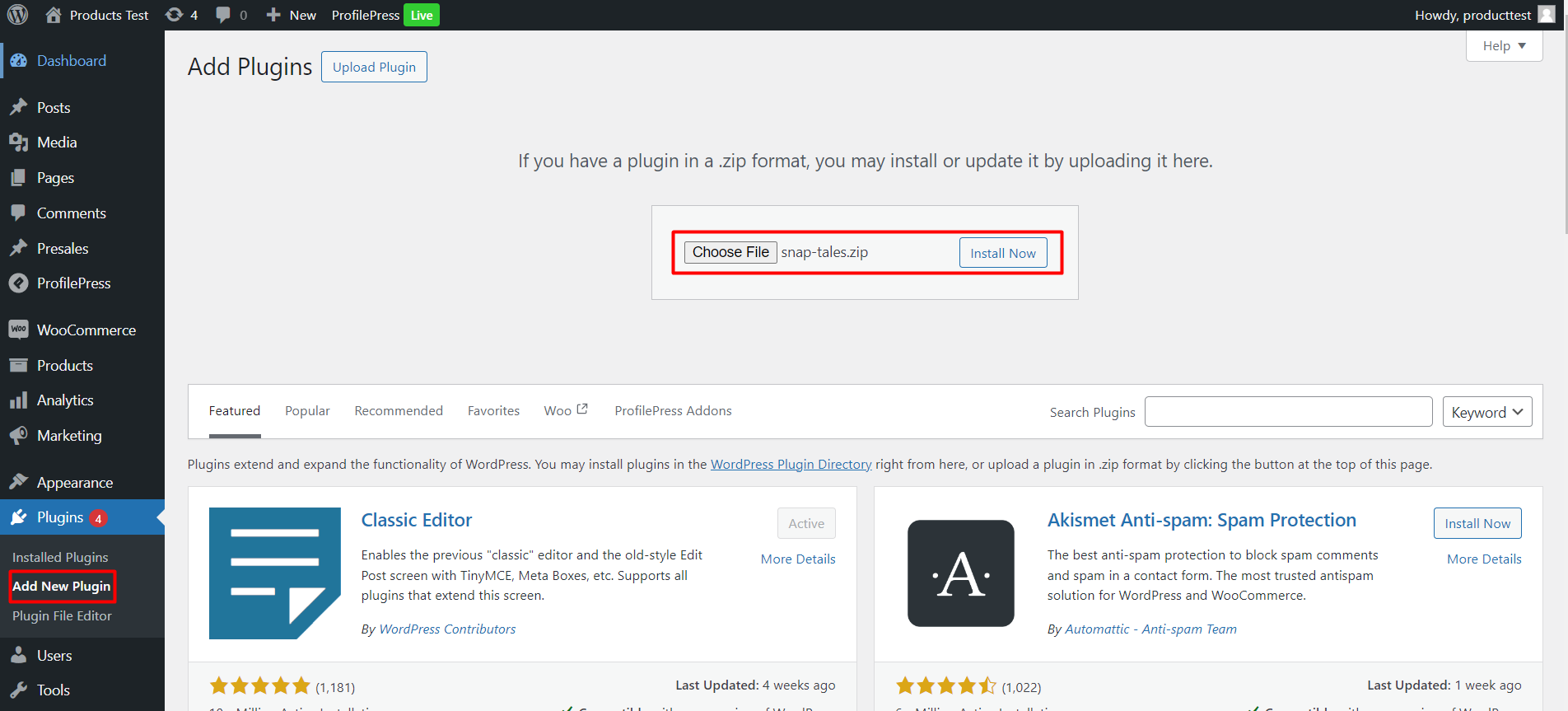Viewport: 1568px width, 711px height.
Task: Focus the Search Plugins input field
Action: pyautogui.click(x=1288, y=412)
